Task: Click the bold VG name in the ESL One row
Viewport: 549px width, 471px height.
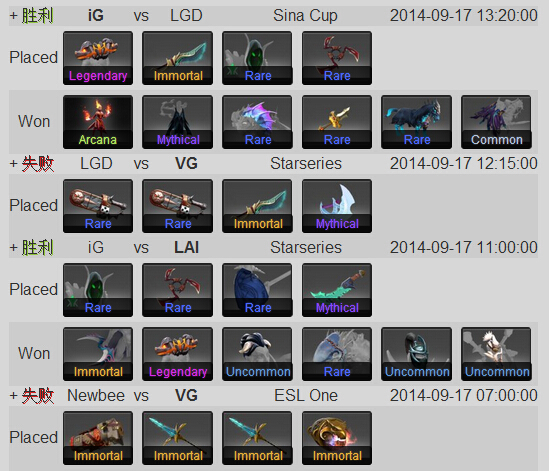Action: 186,396
